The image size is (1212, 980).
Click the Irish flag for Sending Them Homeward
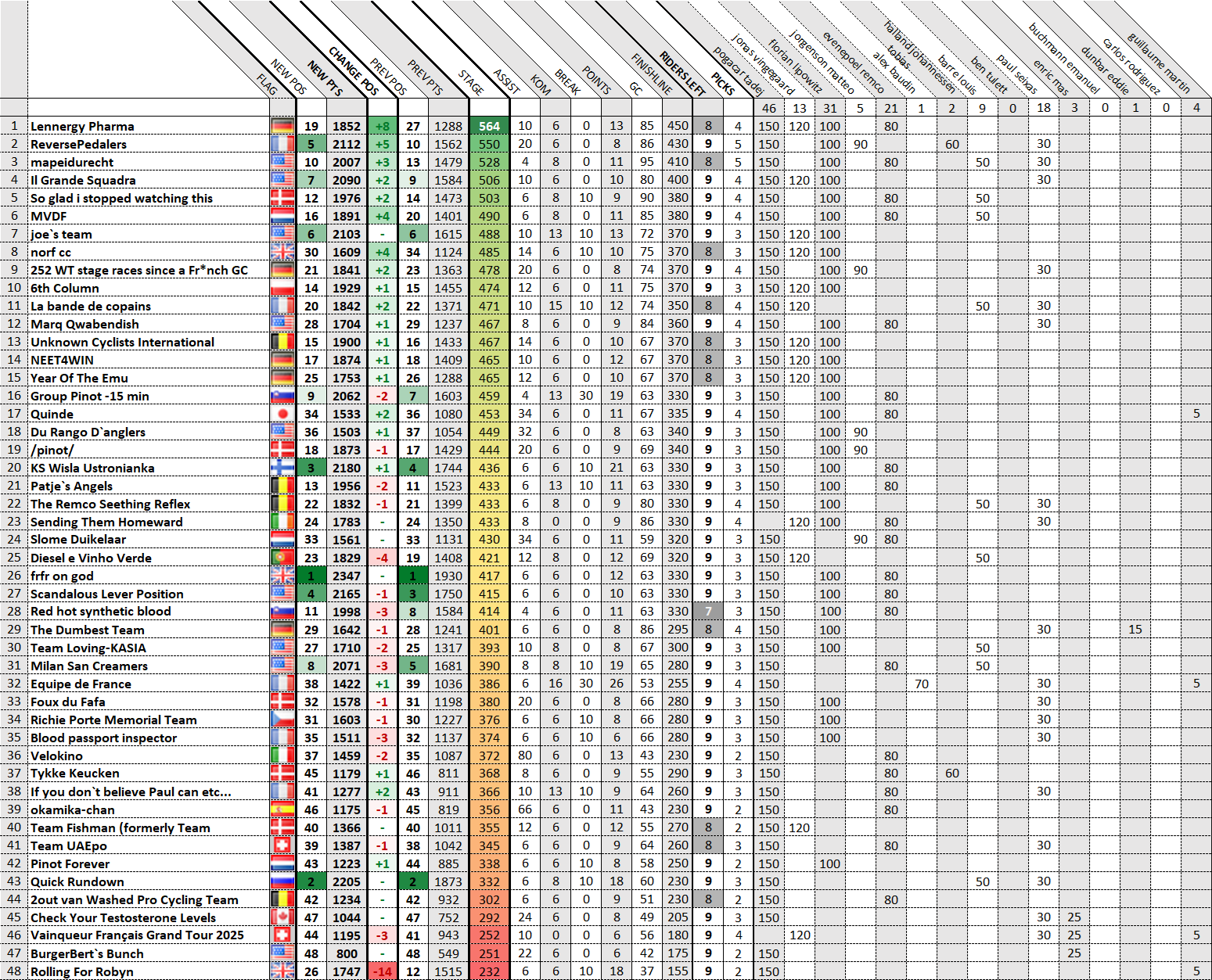(282, 522)
